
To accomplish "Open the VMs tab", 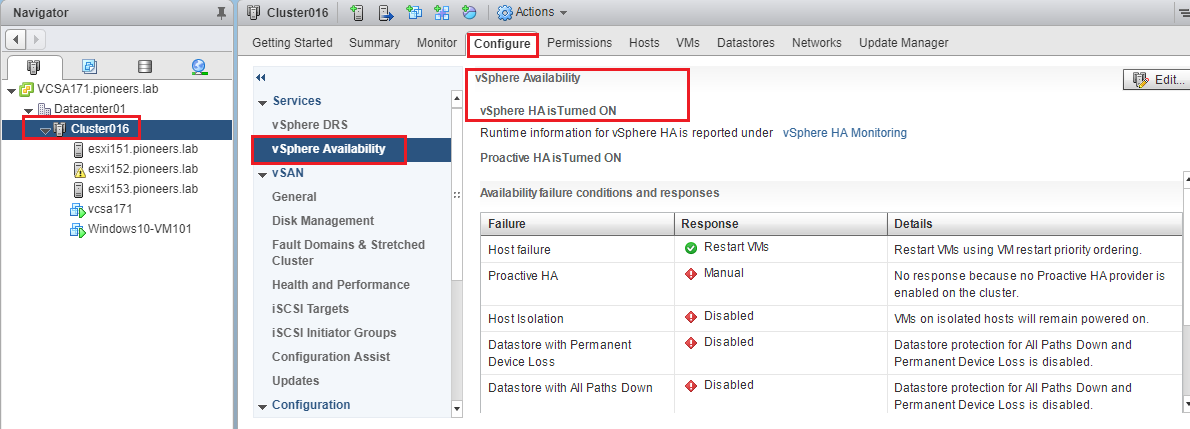I will 688,43.
